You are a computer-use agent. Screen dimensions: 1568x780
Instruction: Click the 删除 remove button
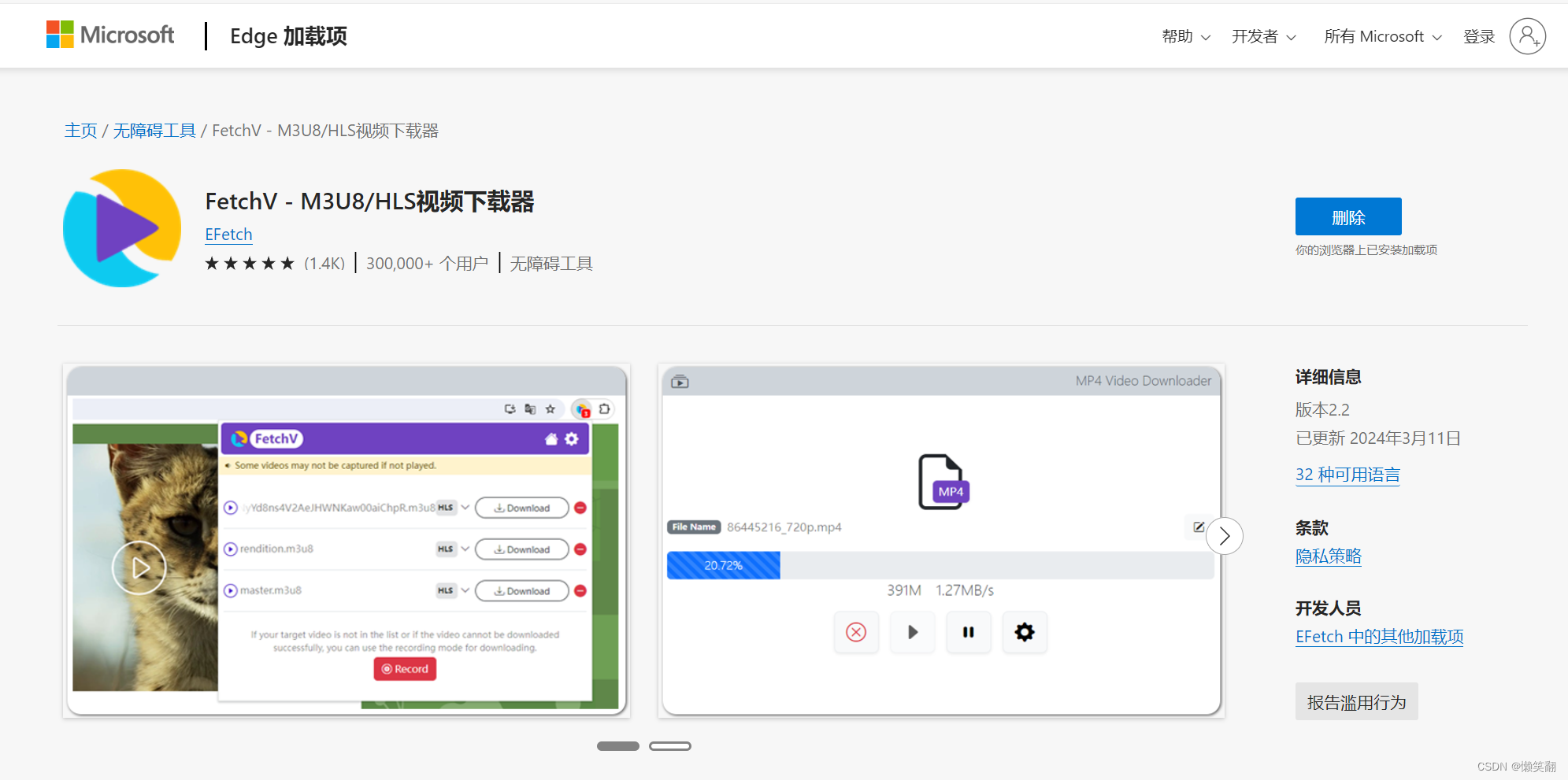[x=1348, y=216]
